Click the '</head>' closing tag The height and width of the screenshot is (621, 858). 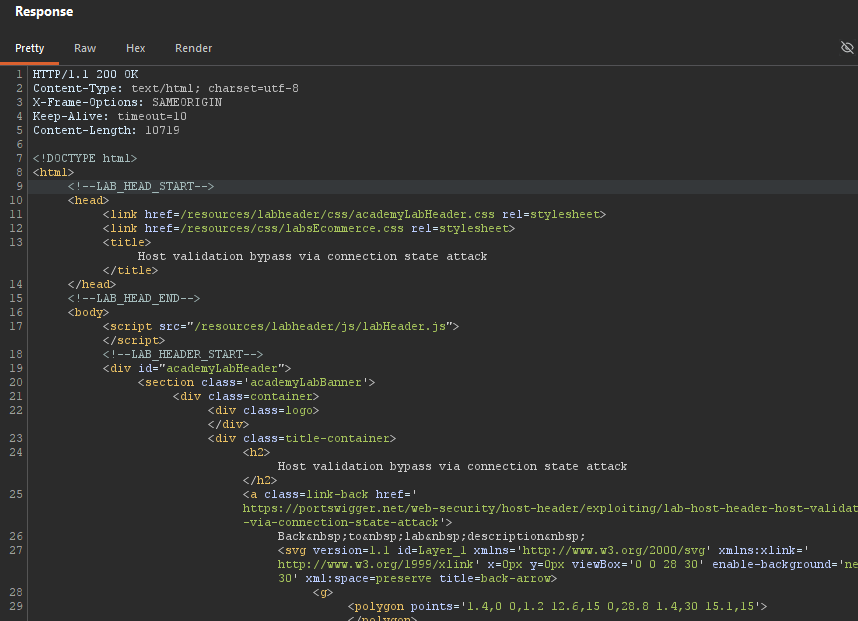tap(92, 284)
